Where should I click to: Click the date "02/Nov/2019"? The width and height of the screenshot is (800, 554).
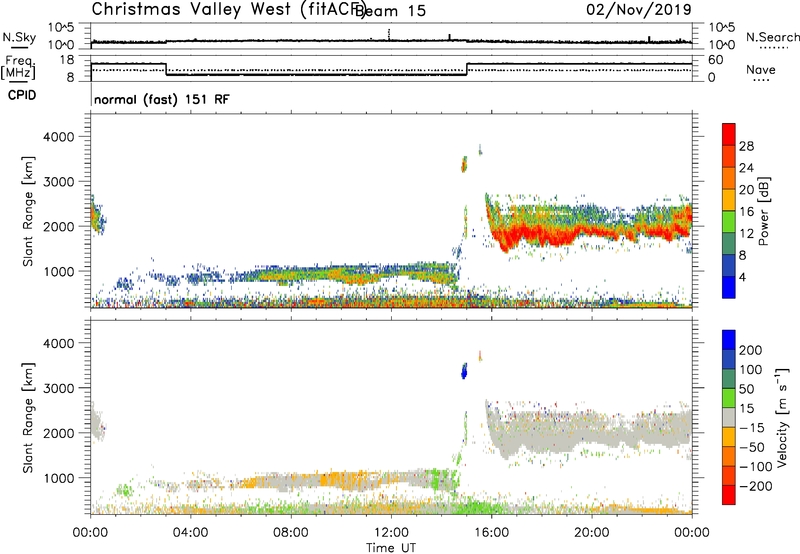click(x=639, y=10)
